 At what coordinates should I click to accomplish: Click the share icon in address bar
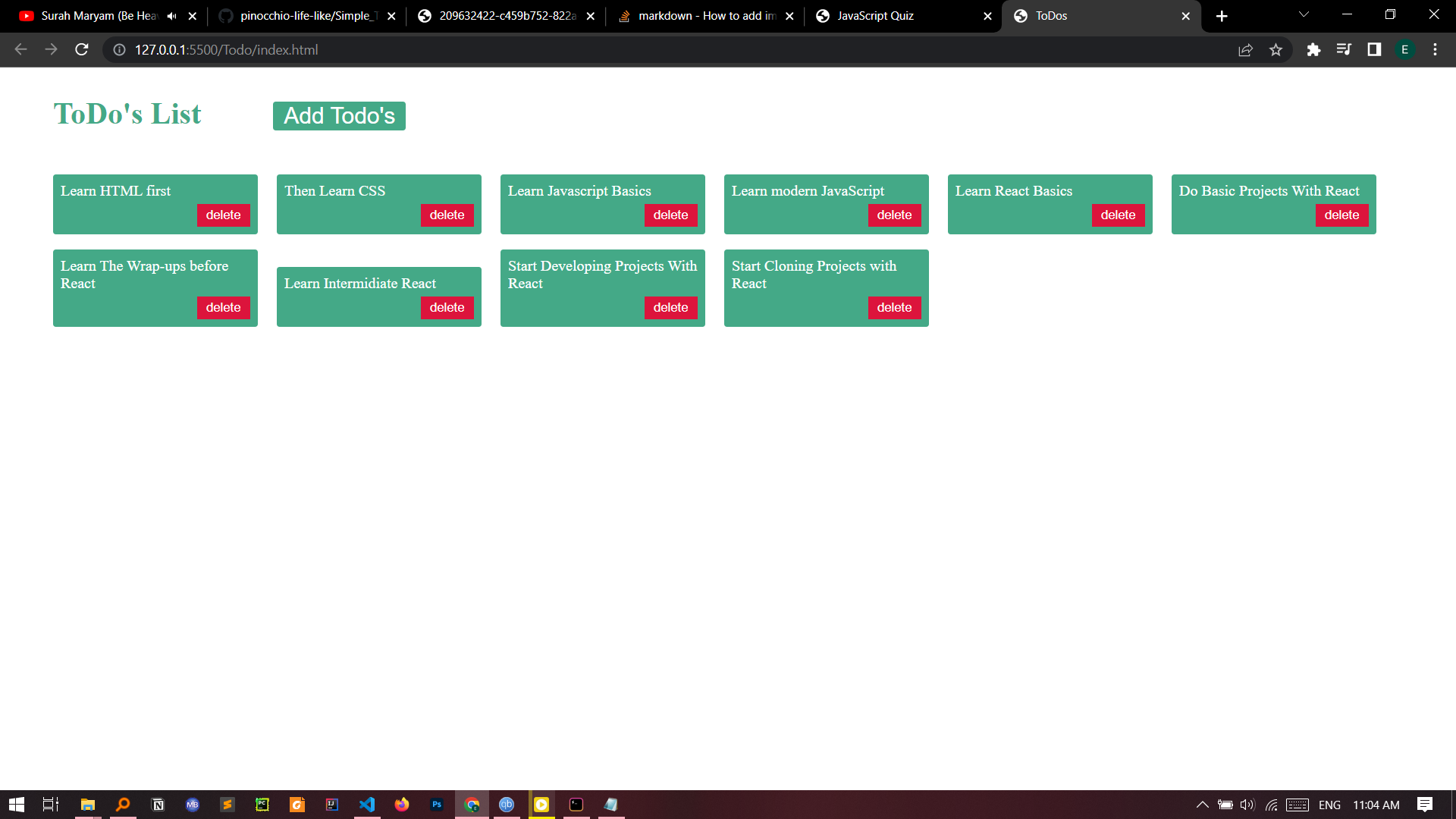(1246, 49)
